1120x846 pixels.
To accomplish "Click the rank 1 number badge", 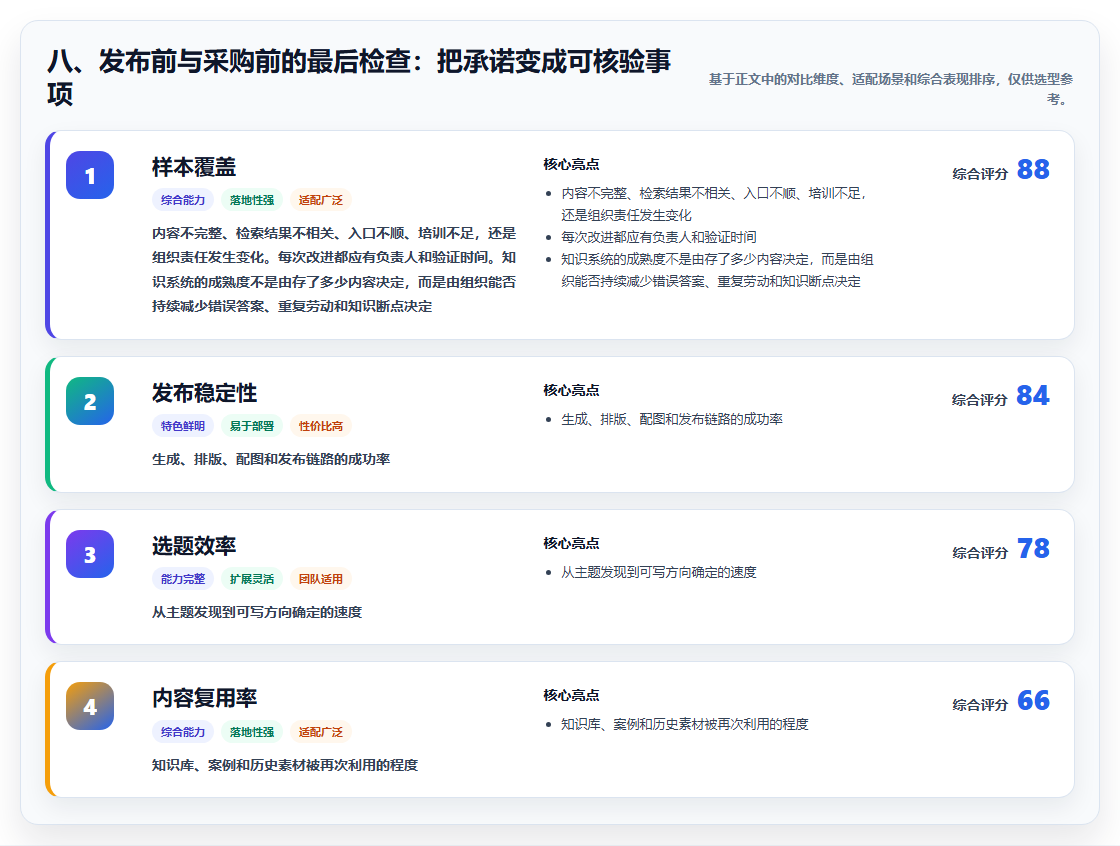I will (x=90, y=175).
